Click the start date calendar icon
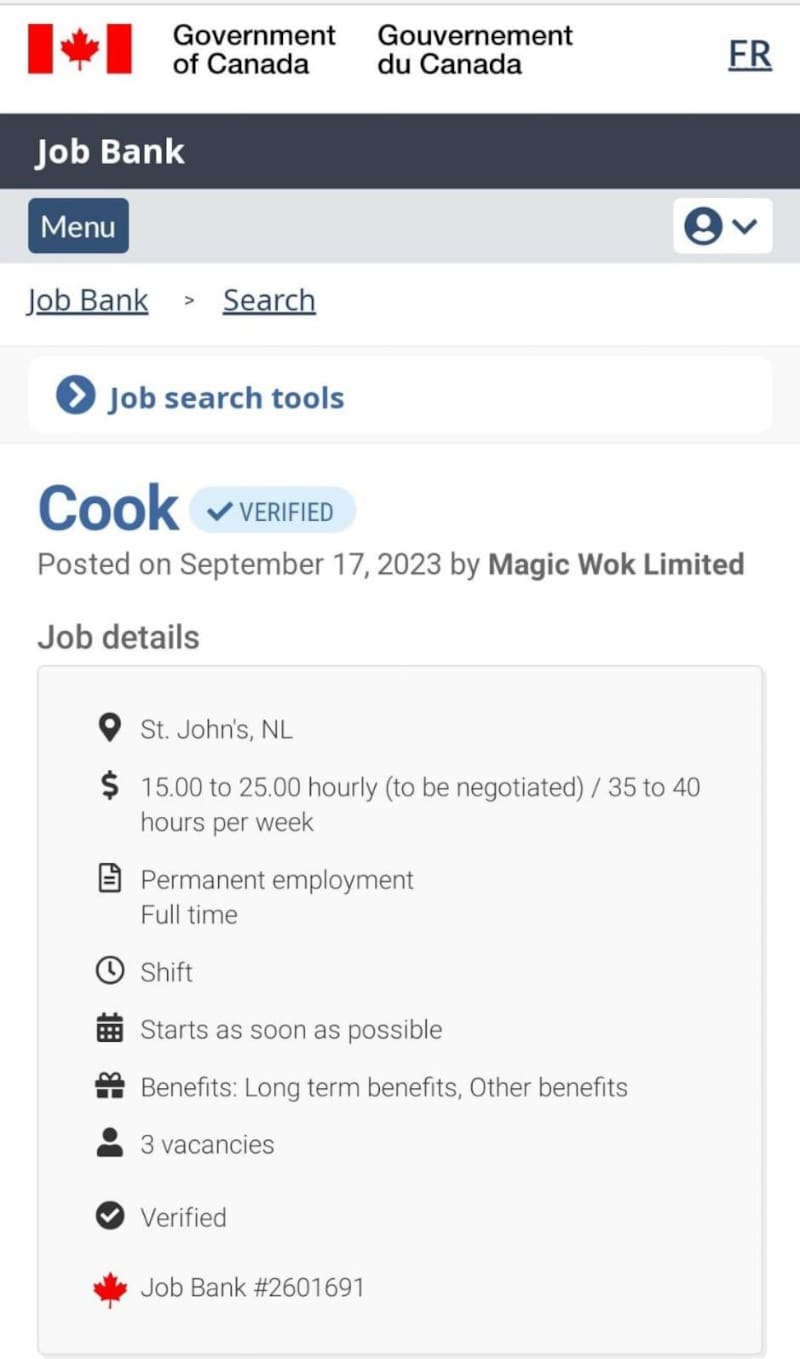Viewport: 800px width, 1359px height. coord(109,1029)
